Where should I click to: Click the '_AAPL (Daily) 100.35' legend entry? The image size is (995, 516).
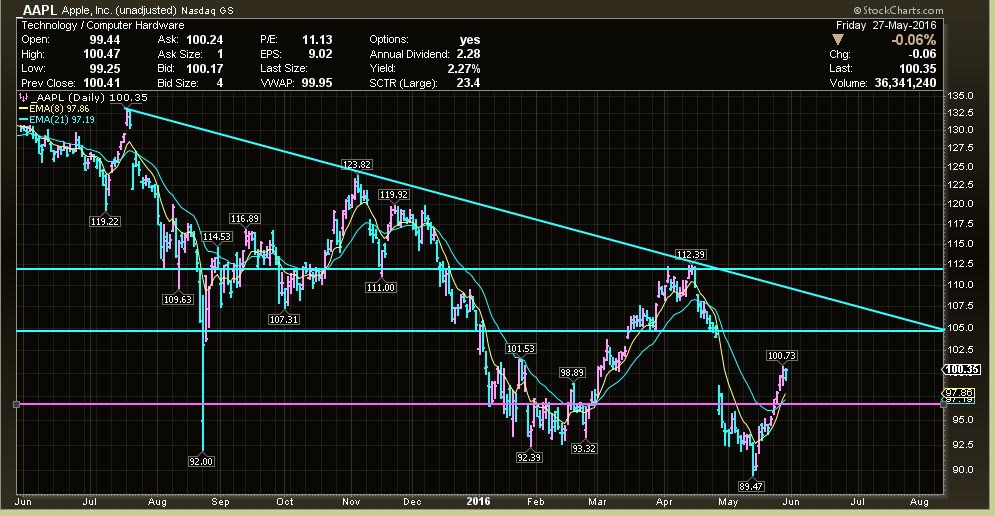pos(84,98)
